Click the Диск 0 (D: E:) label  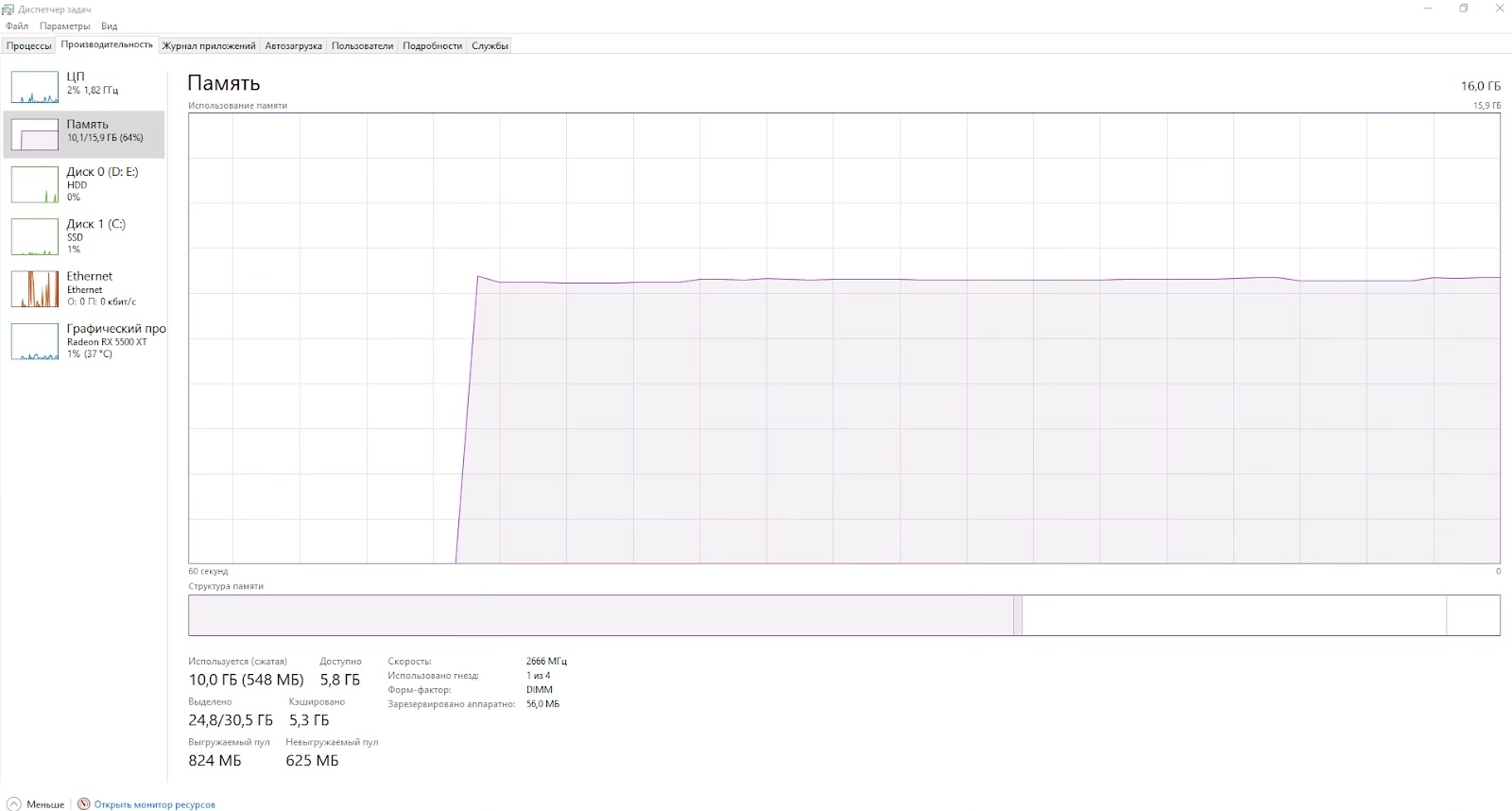click(102, 172)
